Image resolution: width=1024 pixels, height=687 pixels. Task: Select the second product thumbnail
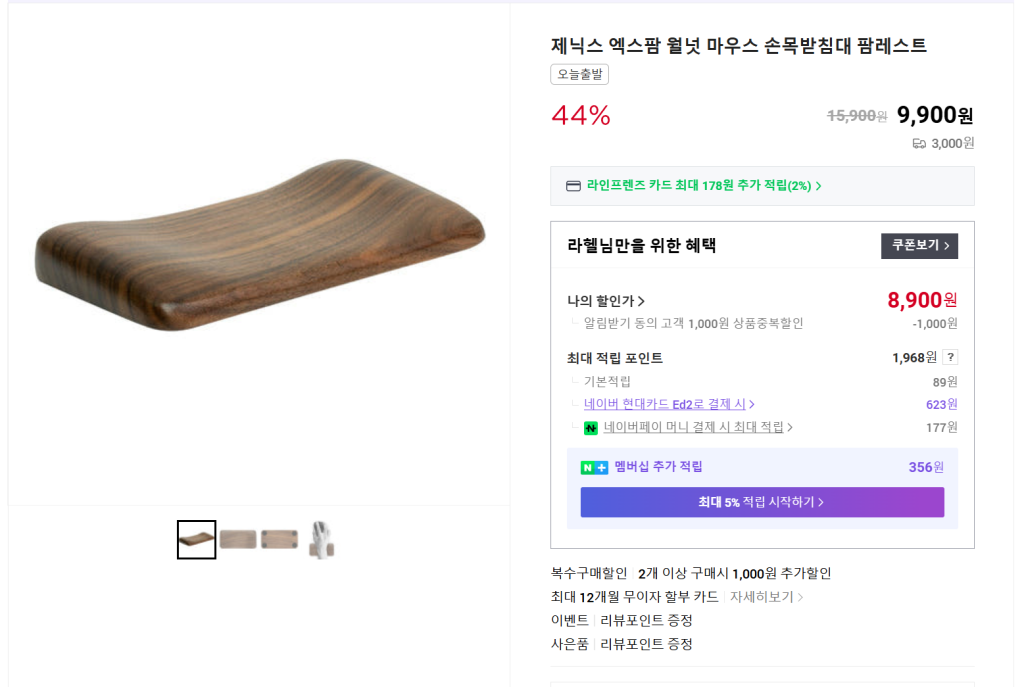238,540
